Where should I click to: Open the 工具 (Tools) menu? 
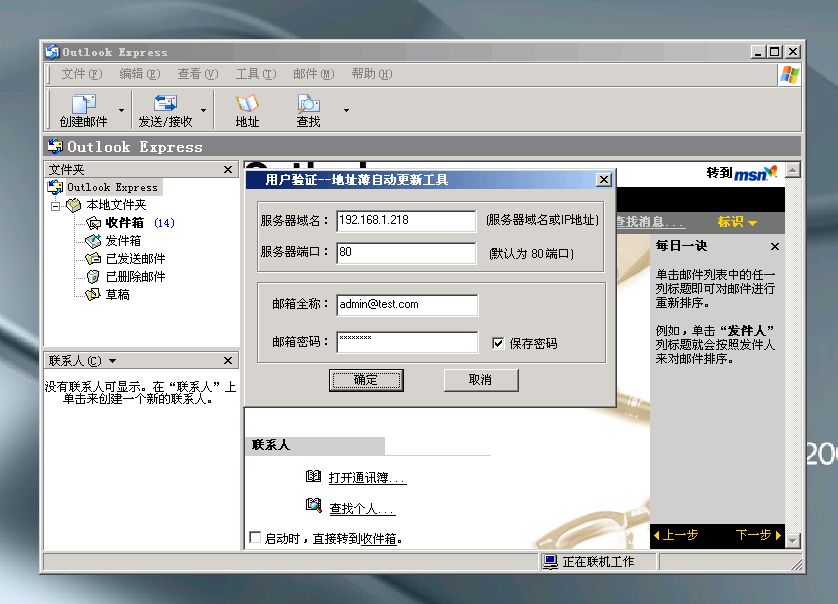coord(254,74)
